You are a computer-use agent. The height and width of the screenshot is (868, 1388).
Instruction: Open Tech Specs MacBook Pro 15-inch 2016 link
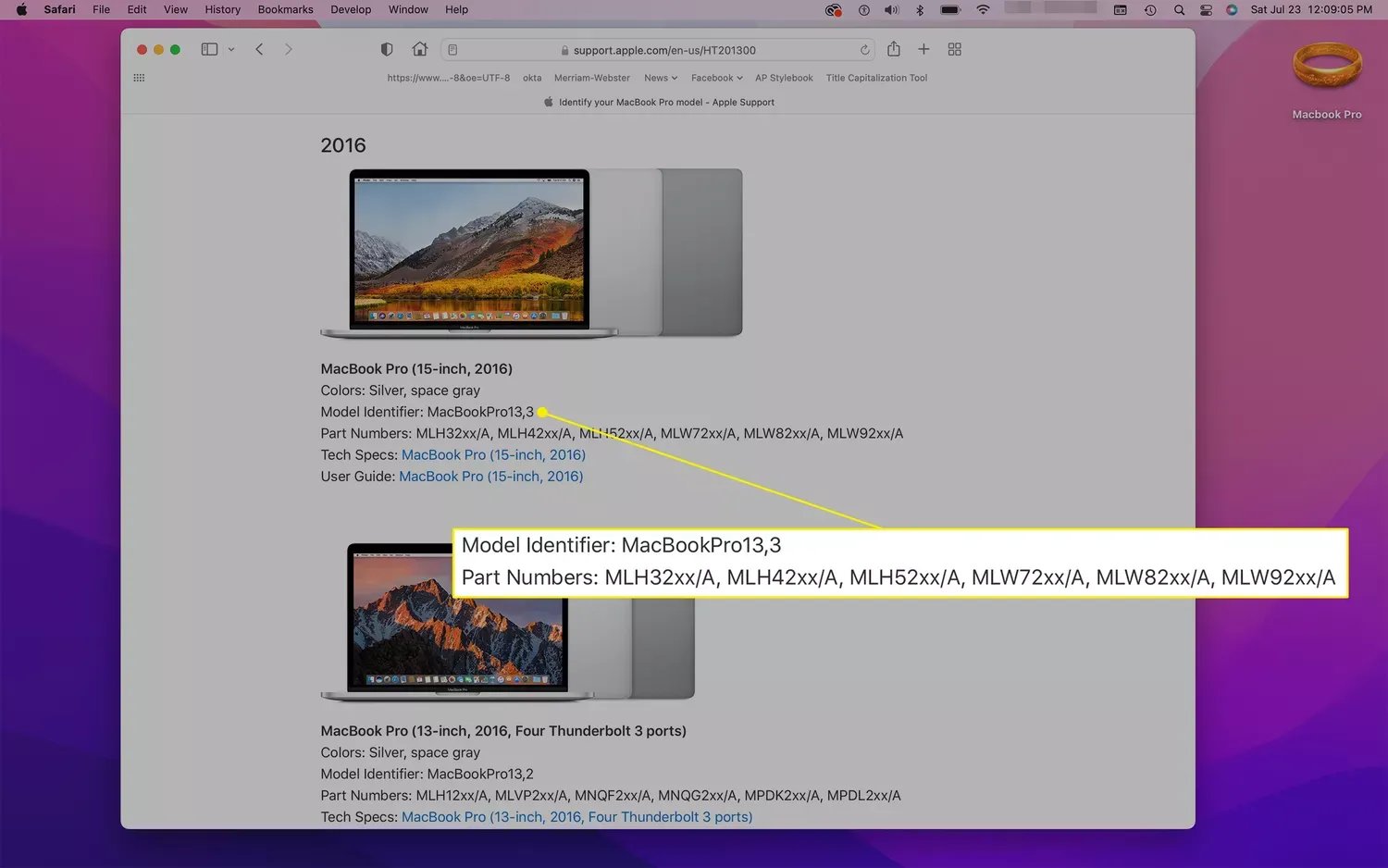[x=493, y=455]
